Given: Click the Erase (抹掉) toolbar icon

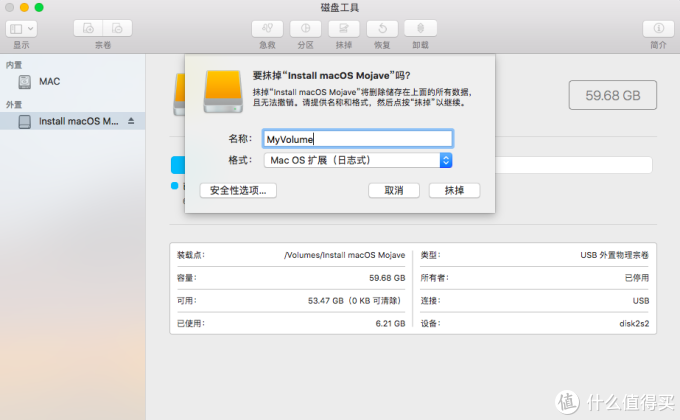Looking at the screenshot, I should point(343,29).
